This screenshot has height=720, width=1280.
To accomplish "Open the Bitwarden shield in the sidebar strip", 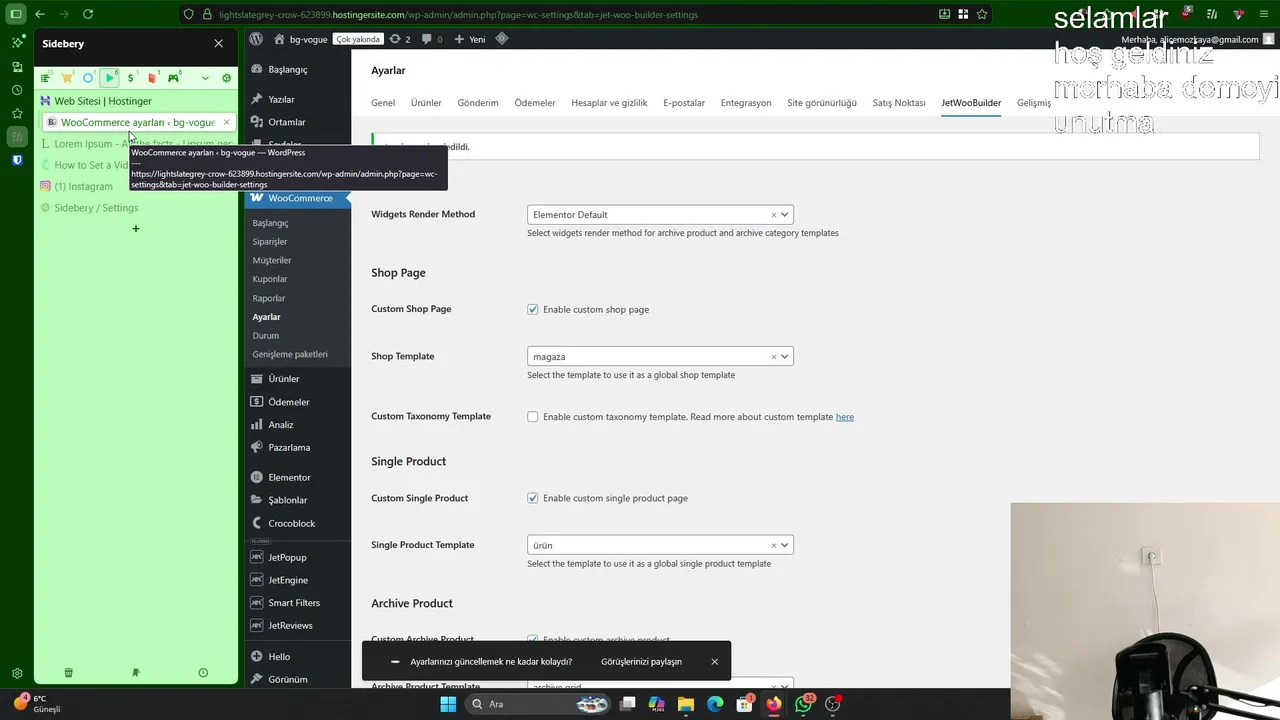I will coord(17,160).
